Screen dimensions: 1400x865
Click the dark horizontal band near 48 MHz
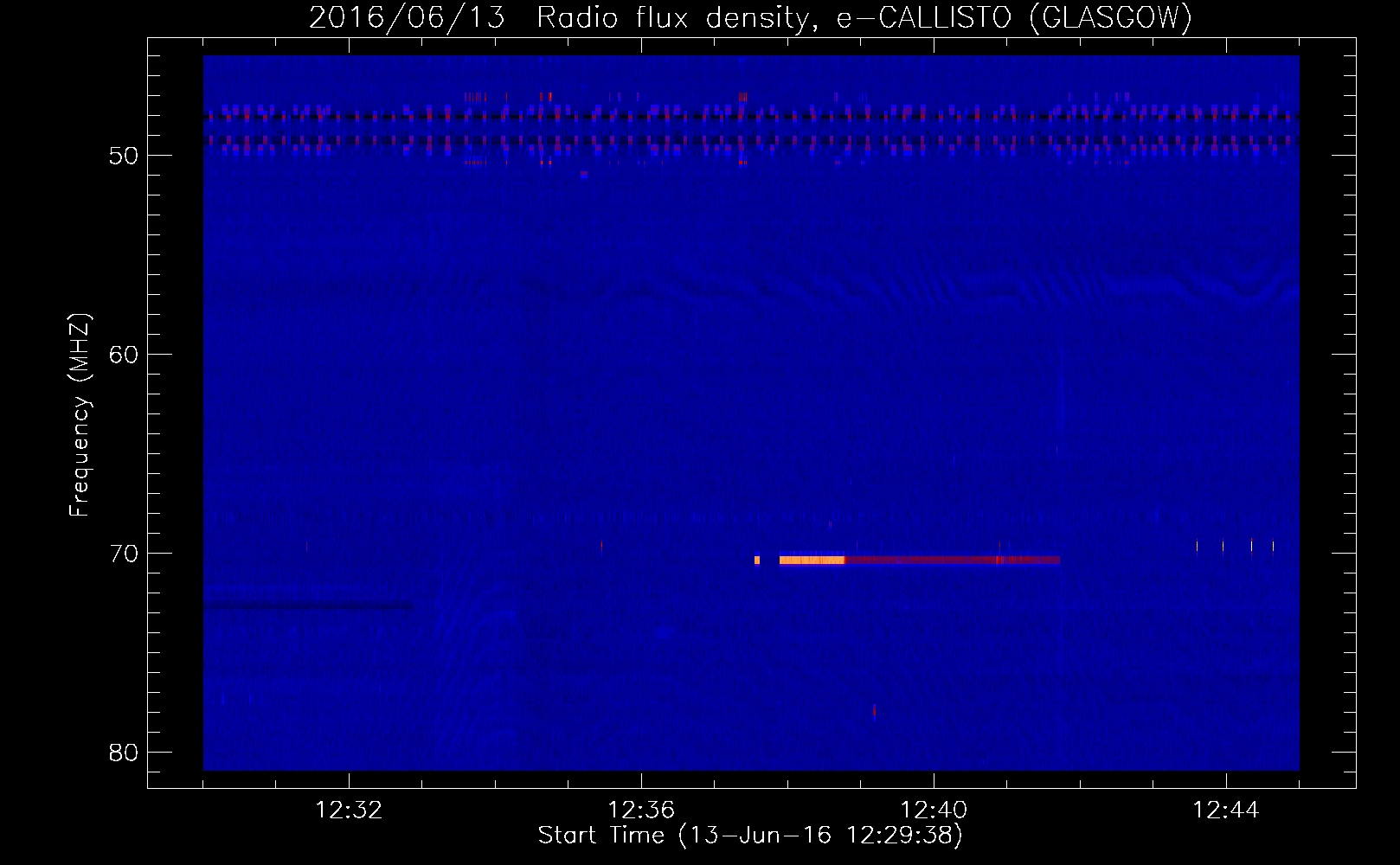tap(751, 117)
